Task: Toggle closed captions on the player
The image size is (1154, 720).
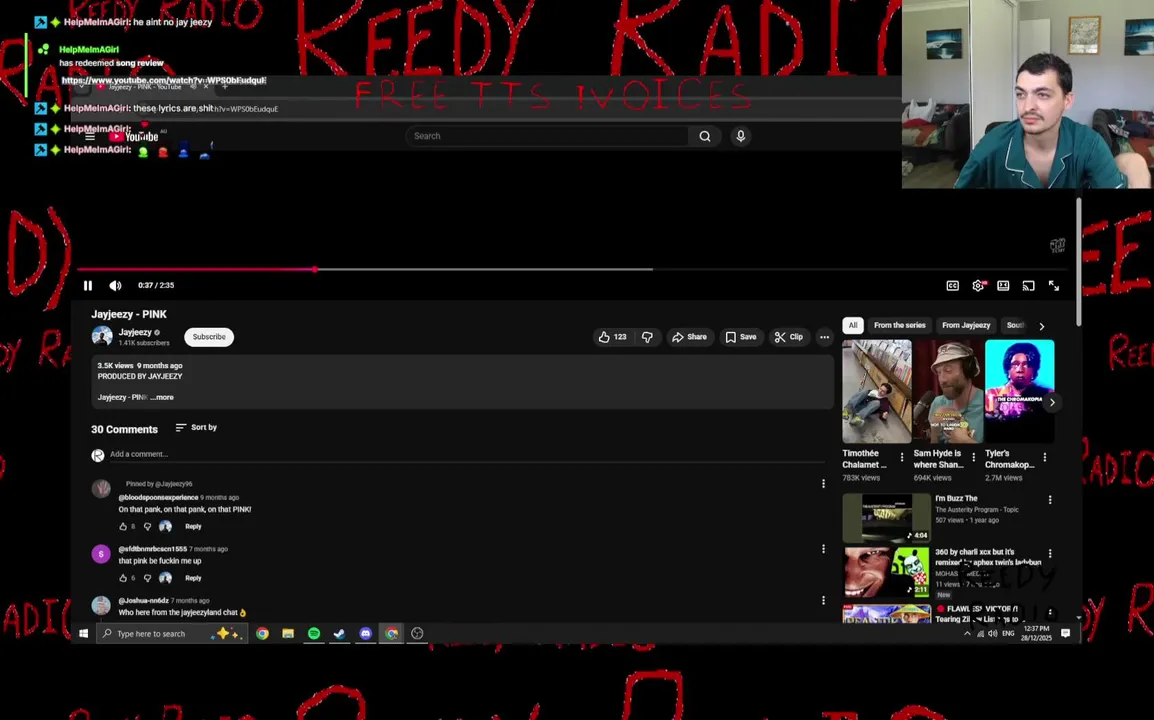Action: (x=952, y=286)
